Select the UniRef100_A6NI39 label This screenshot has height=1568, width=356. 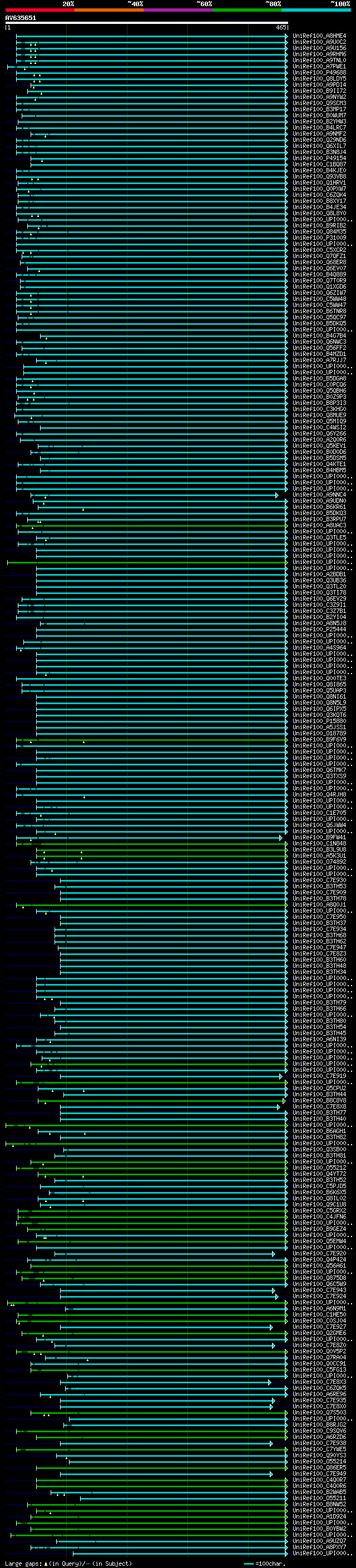point(319,1039)
